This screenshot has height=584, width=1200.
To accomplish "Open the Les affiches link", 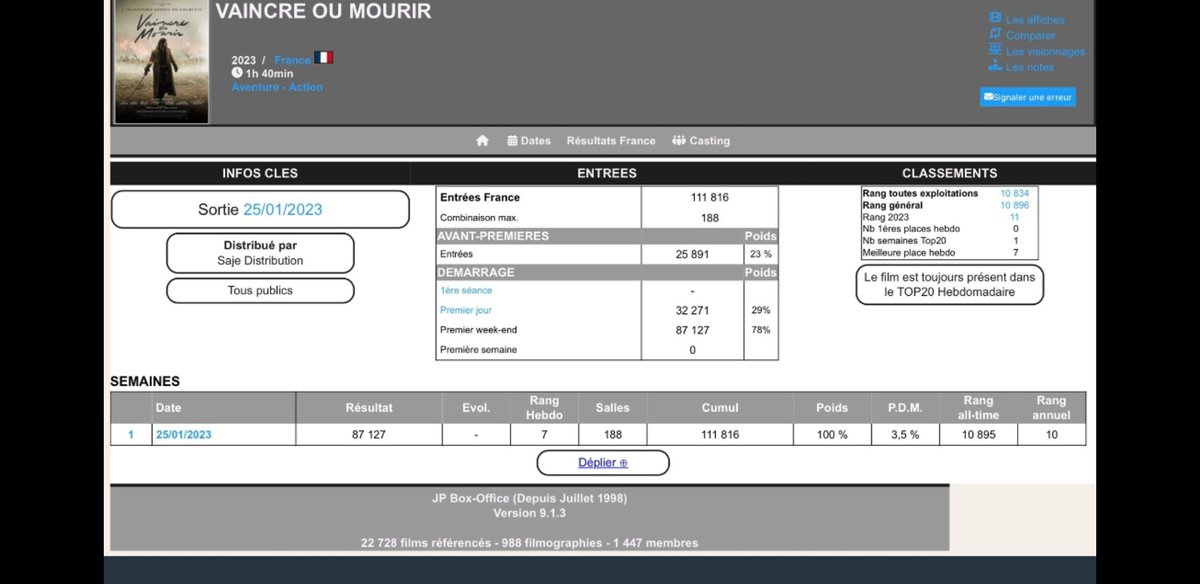I will point(1035,20).
